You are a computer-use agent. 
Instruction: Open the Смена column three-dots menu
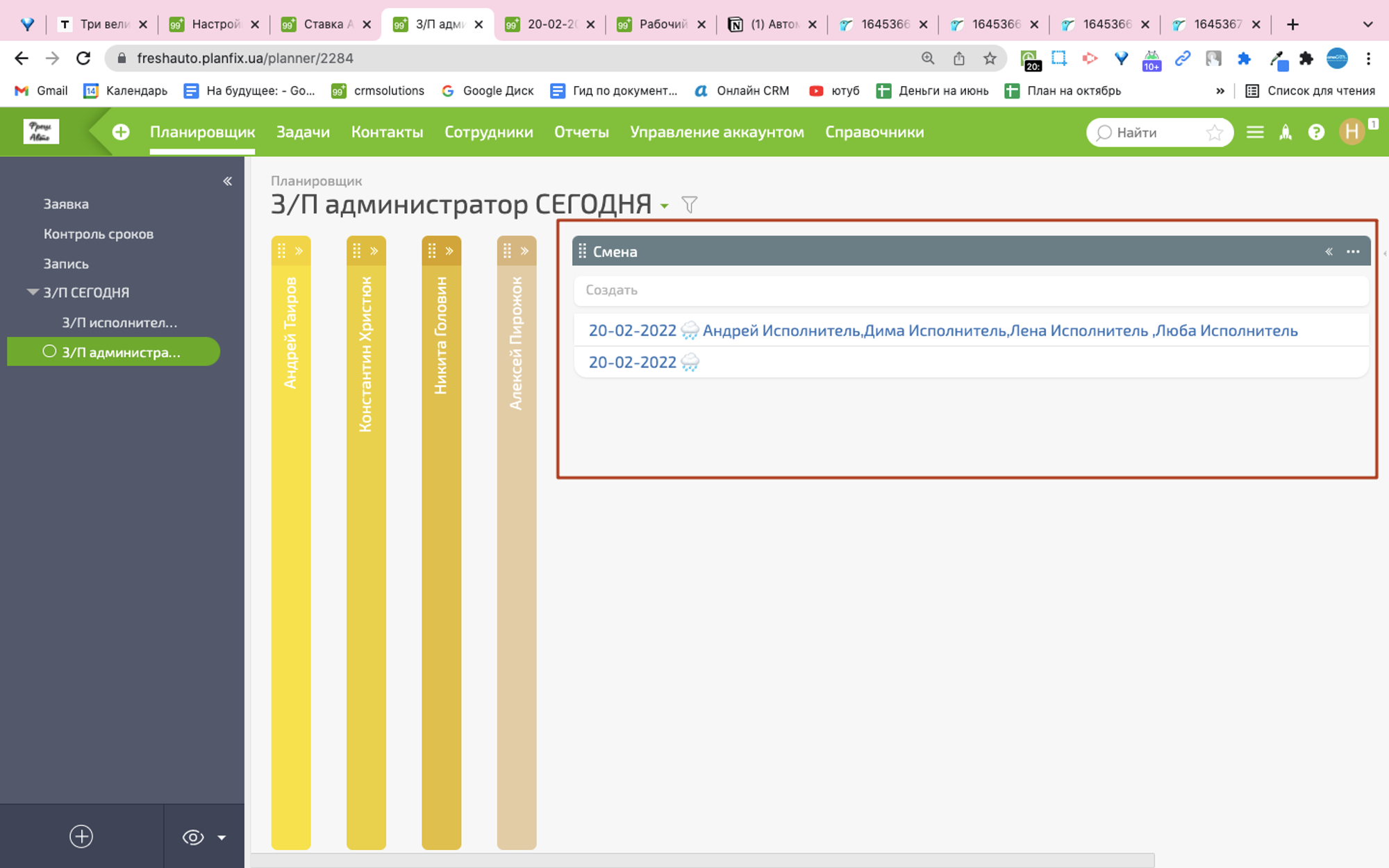[1353, 251]
